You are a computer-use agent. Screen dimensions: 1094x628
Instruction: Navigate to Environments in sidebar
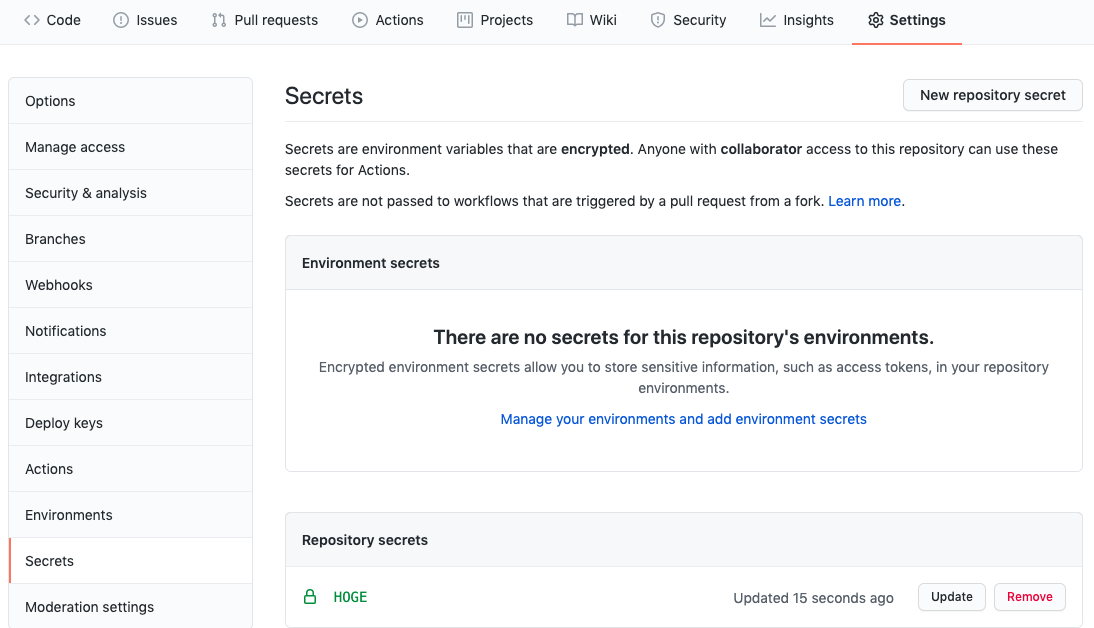point(69,515)
